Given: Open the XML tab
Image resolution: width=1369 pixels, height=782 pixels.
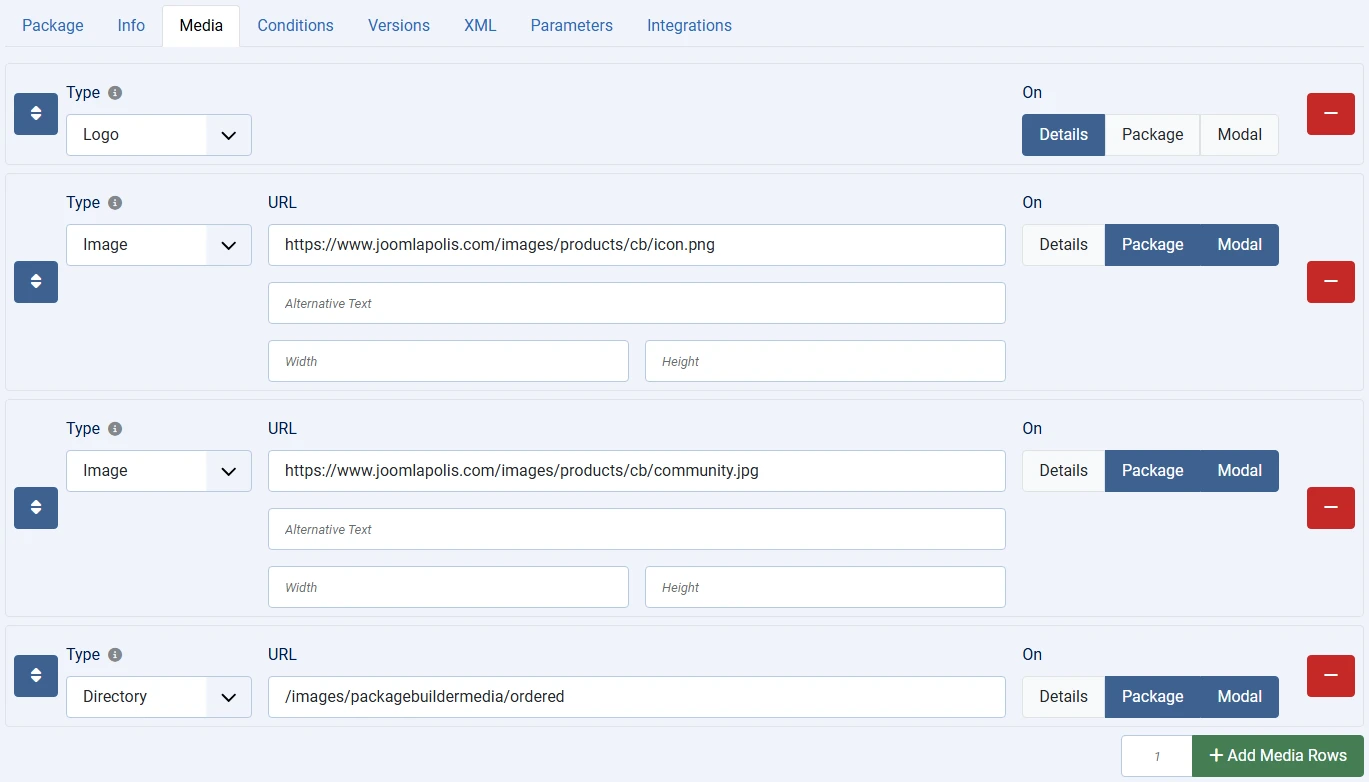Looking at the screenshot, I should tap(480, 26).
